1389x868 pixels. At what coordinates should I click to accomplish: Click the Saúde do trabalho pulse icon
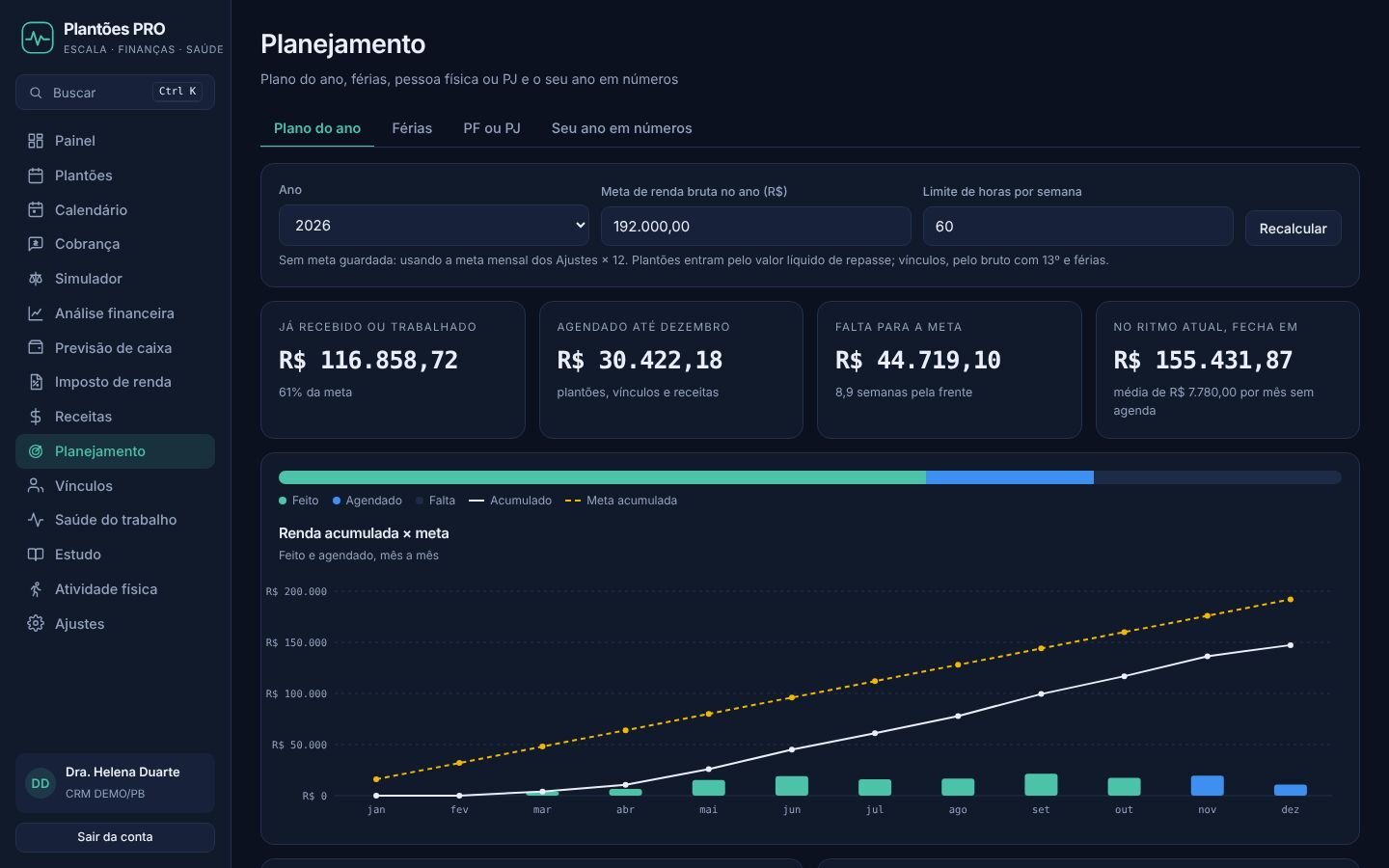pyautogui.click(x=36, y=520)
